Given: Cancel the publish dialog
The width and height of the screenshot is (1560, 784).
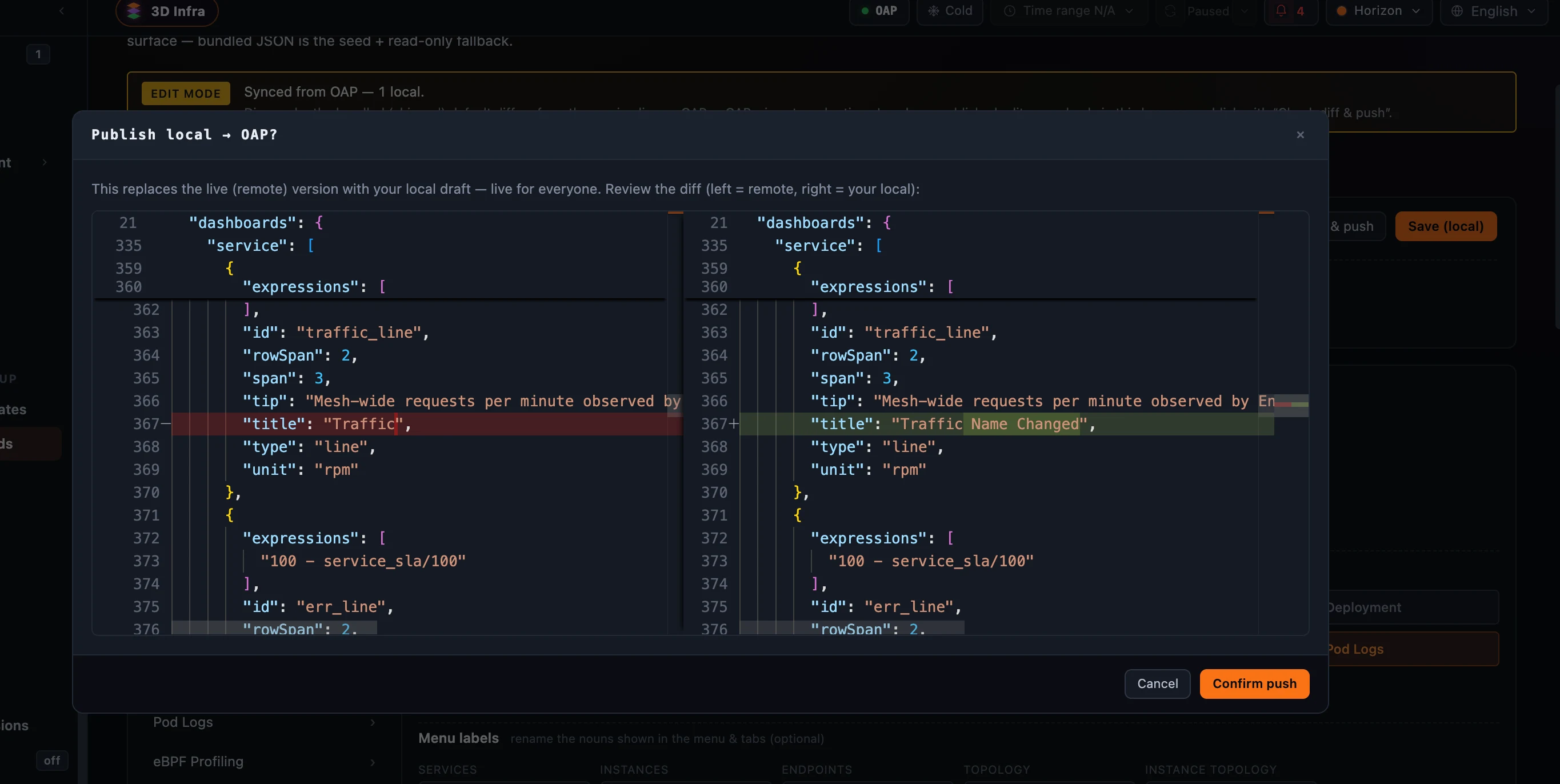Looking at the screenshot, I should tap(1157, 683).
